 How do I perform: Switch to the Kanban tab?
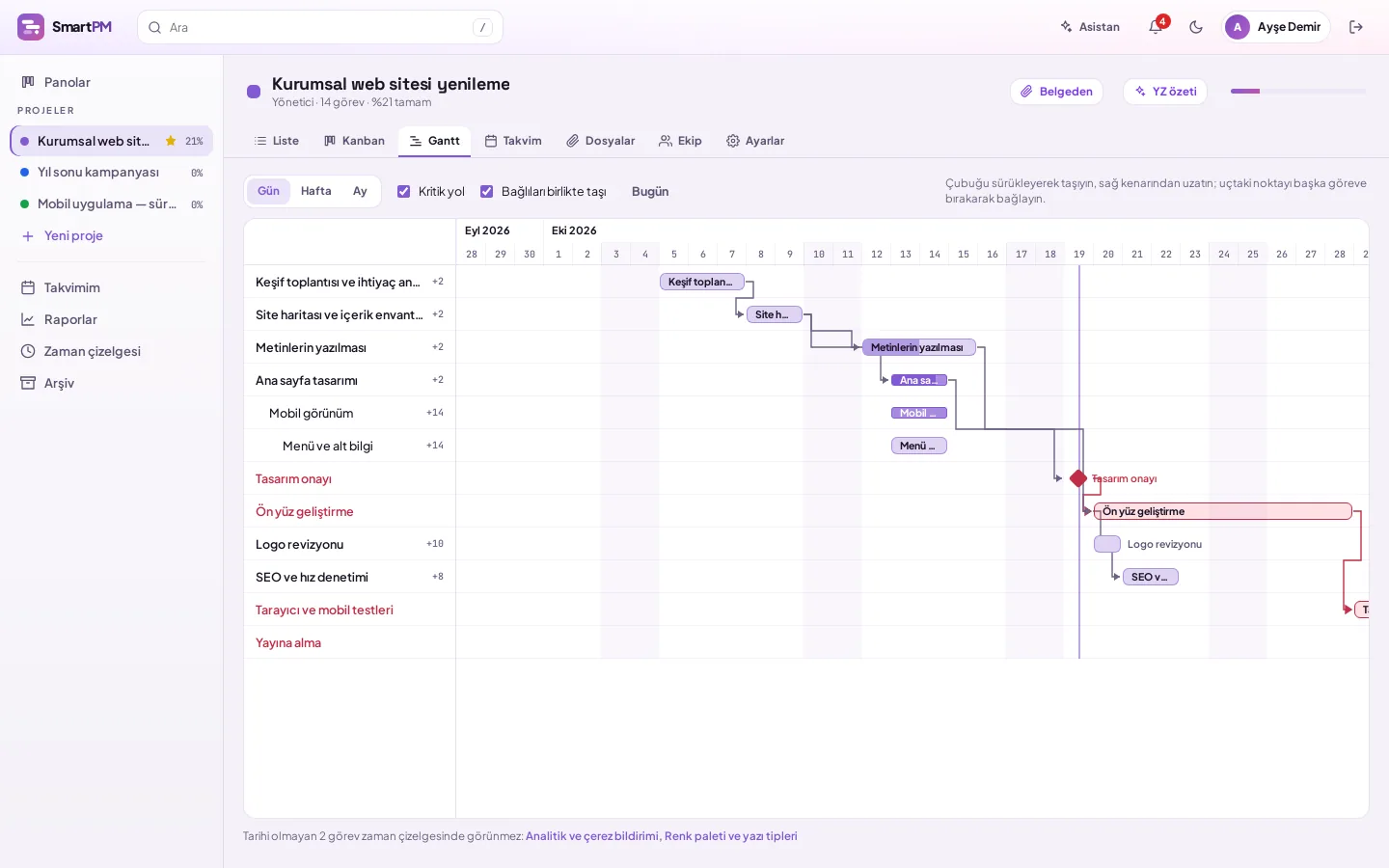pos(354,141)
